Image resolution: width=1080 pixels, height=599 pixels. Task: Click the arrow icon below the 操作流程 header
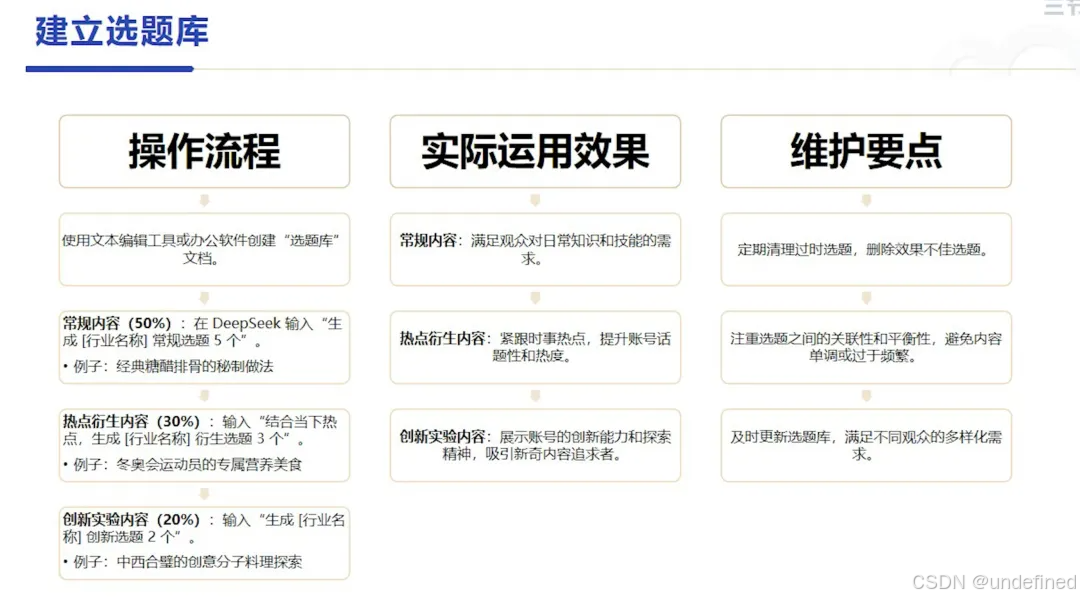click(204, 199)
